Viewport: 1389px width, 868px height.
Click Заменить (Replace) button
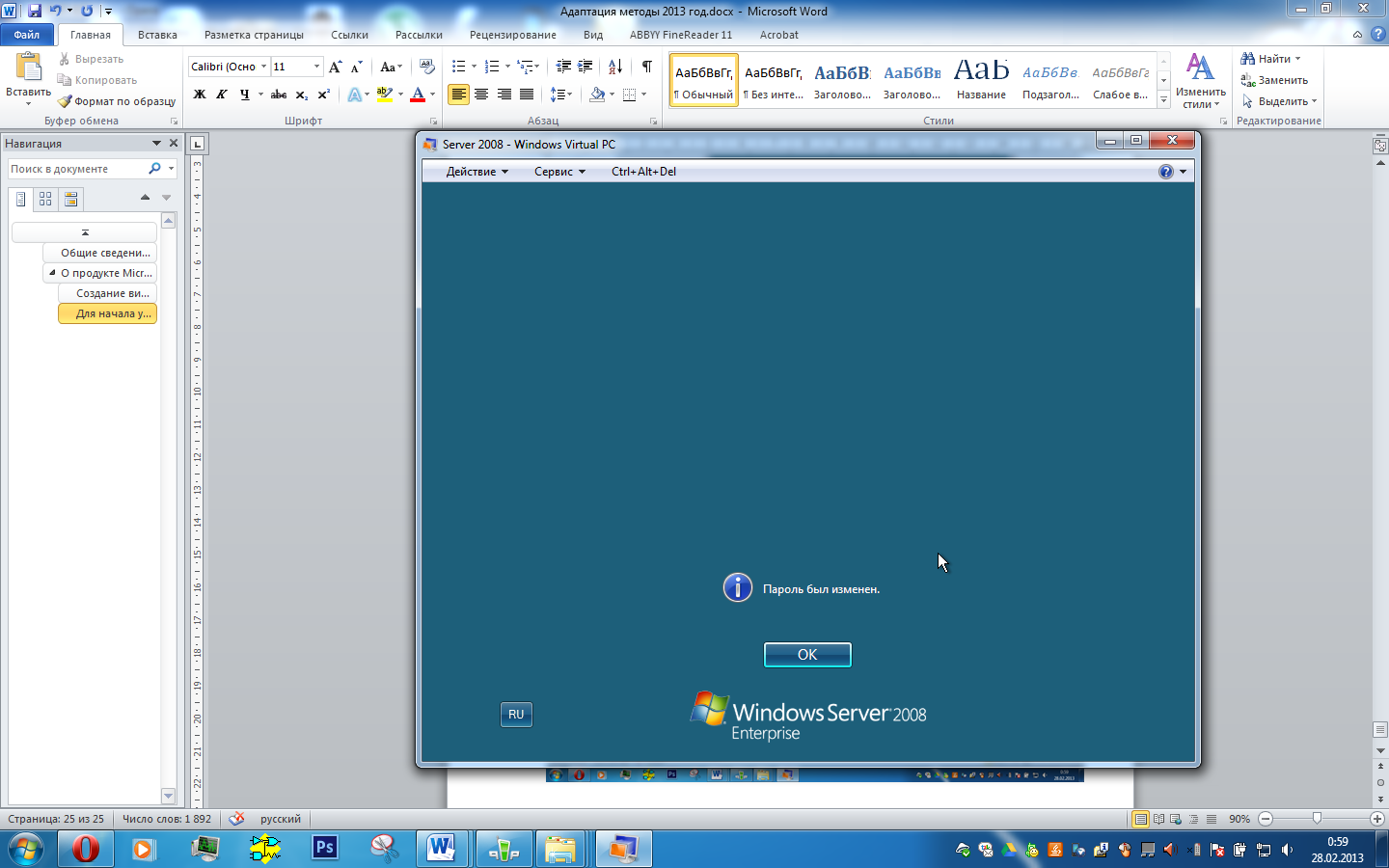tap(1274, 80)
